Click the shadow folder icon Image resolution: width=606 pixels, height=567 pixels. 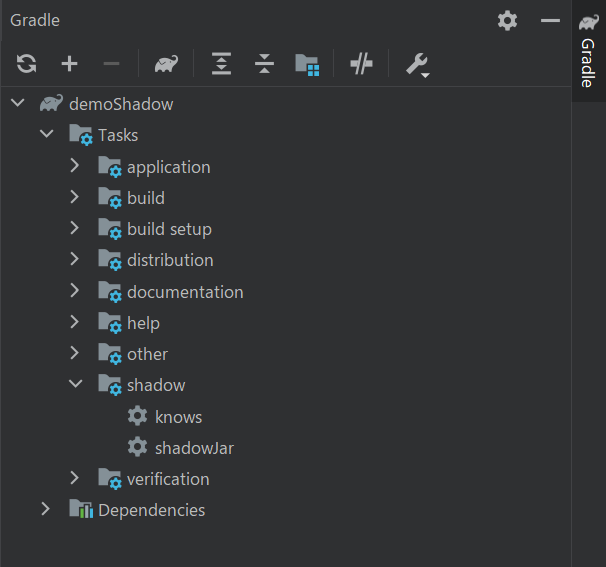(110, 385)
